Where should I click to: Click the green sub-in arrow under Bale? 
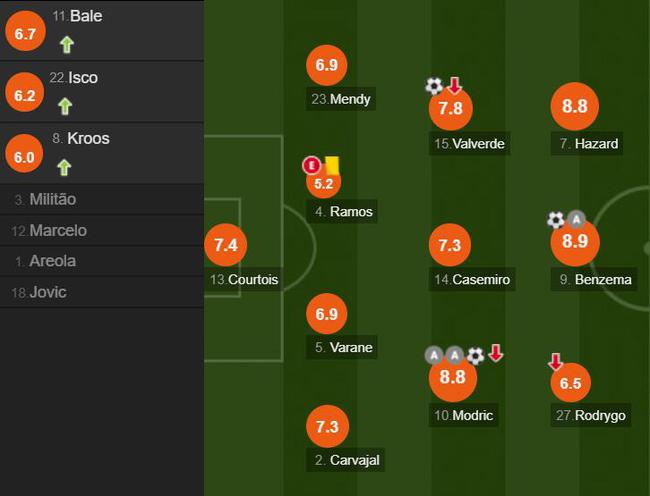(x=66, y=44)
